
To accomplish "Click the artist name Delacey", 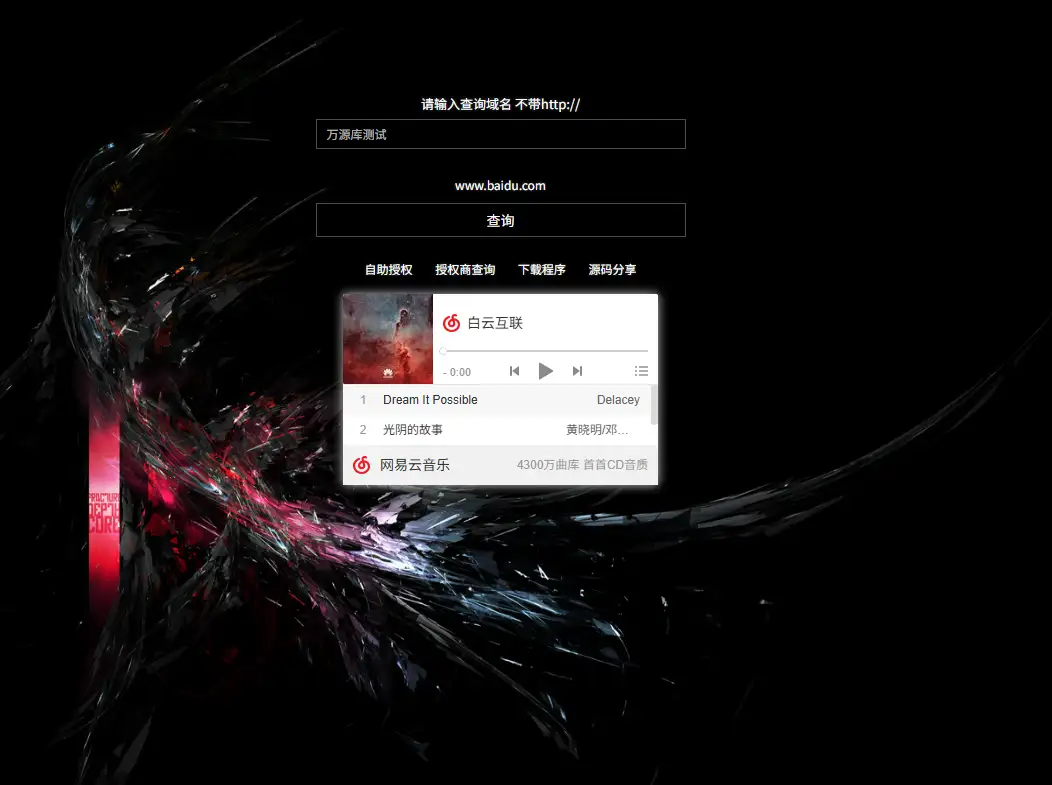I will coord(617,399).
